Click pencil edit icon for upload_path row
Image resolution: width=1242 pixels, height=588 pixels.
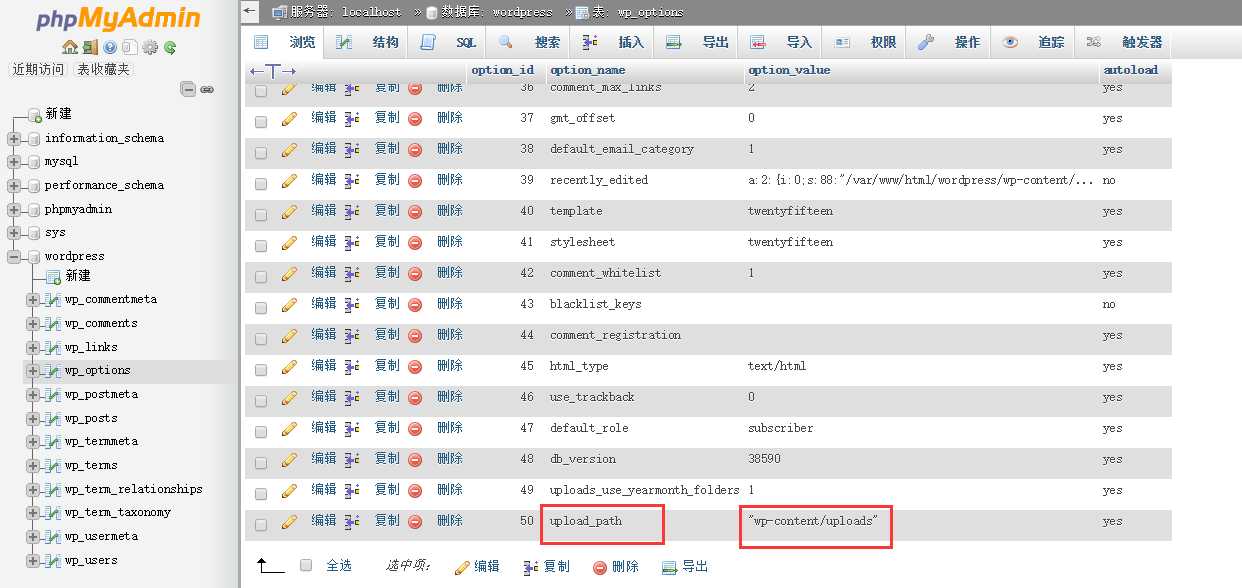(290, 521)
